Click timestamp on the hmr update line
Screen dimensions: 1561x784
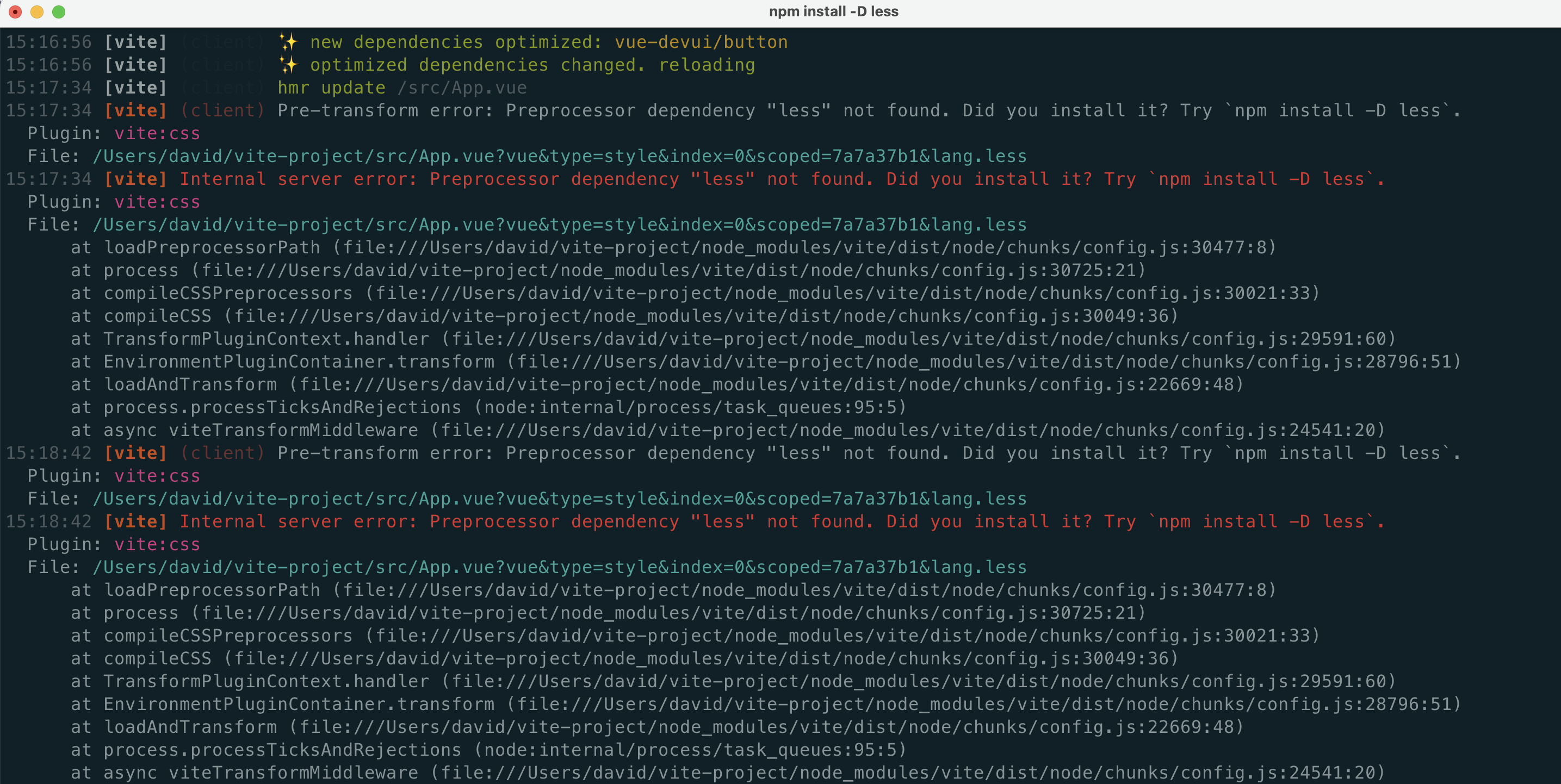tap(48, 88)
